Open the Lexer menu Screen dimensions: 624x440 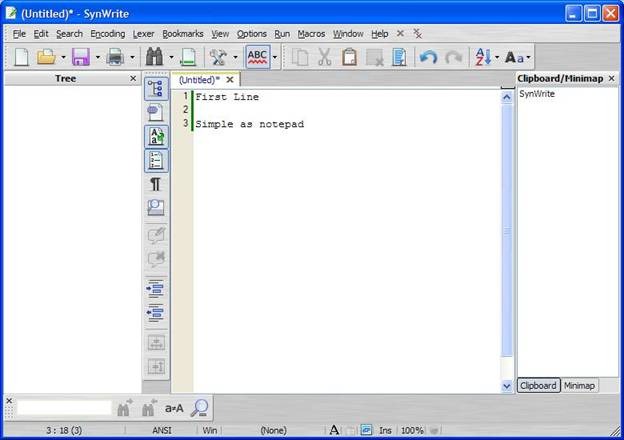coord(143,34)
